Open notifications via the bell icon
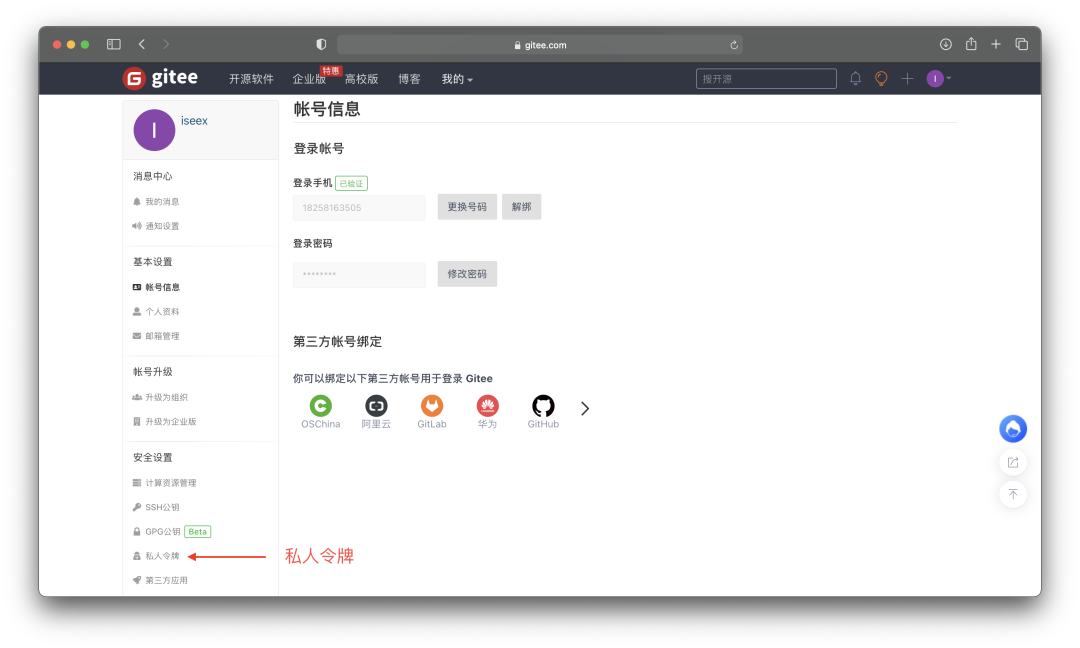 pyautogui.click(x=855, y=78)
